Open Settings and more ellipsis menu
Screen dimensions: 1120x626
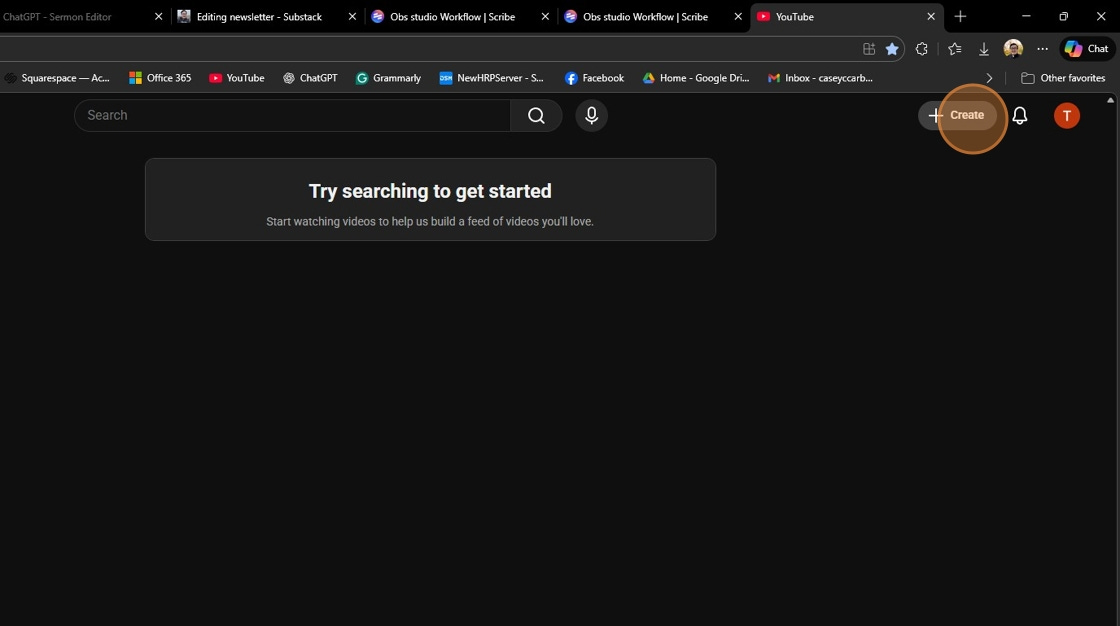pos(1042,49)
